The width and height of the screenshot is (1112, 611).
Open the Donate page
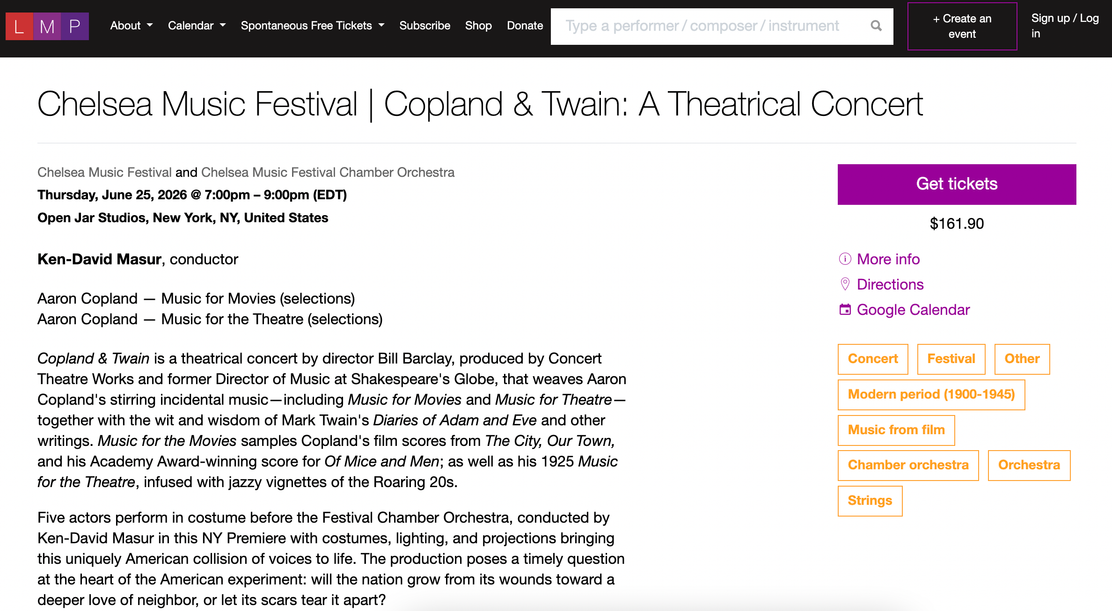[525, 26]
